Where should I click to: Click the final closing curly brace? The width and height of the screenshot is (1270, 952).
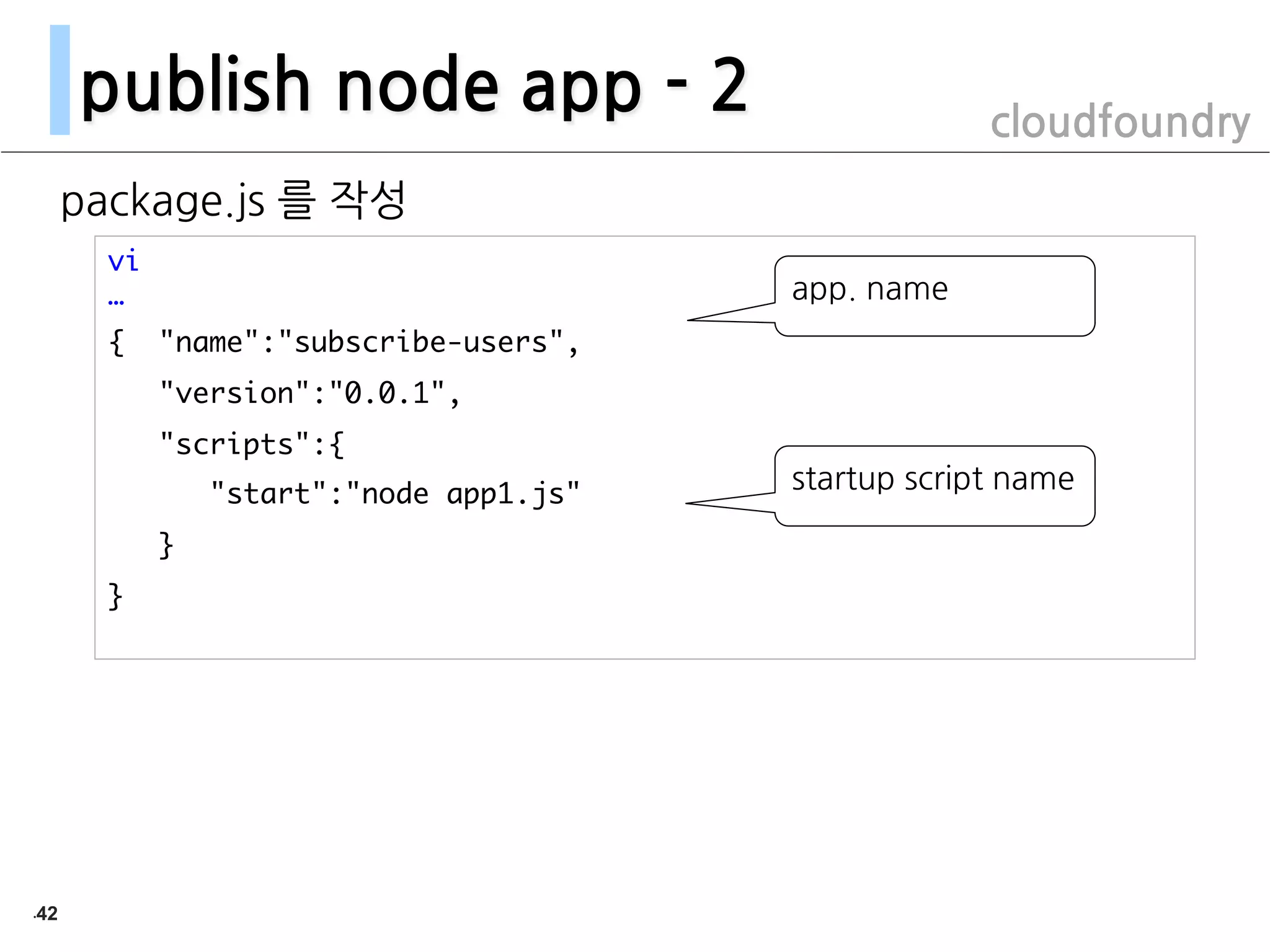point(115,596)
